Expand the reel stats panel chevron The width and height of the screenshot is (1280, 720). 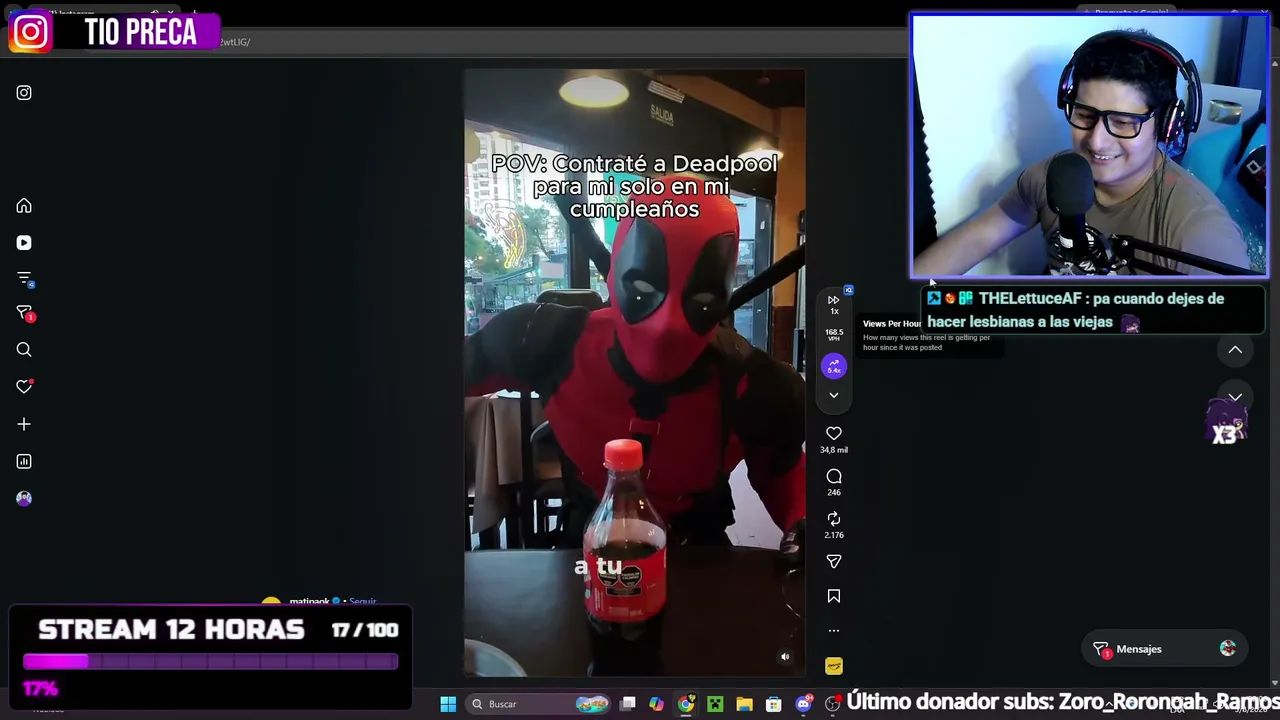tap(834, 396)
